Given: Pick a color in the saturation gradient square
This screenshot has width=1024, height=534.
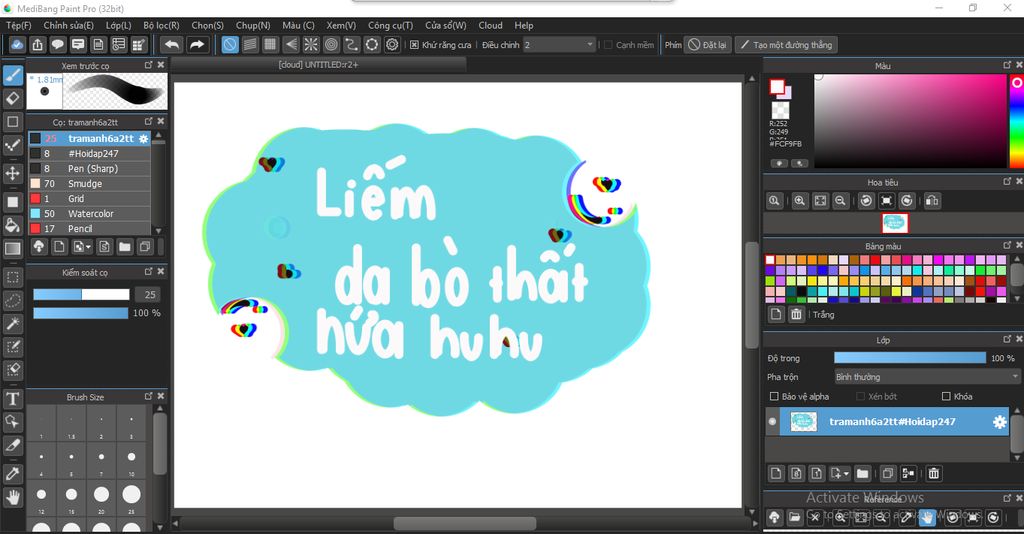Looking at the screenshot, I should (910, 121).
